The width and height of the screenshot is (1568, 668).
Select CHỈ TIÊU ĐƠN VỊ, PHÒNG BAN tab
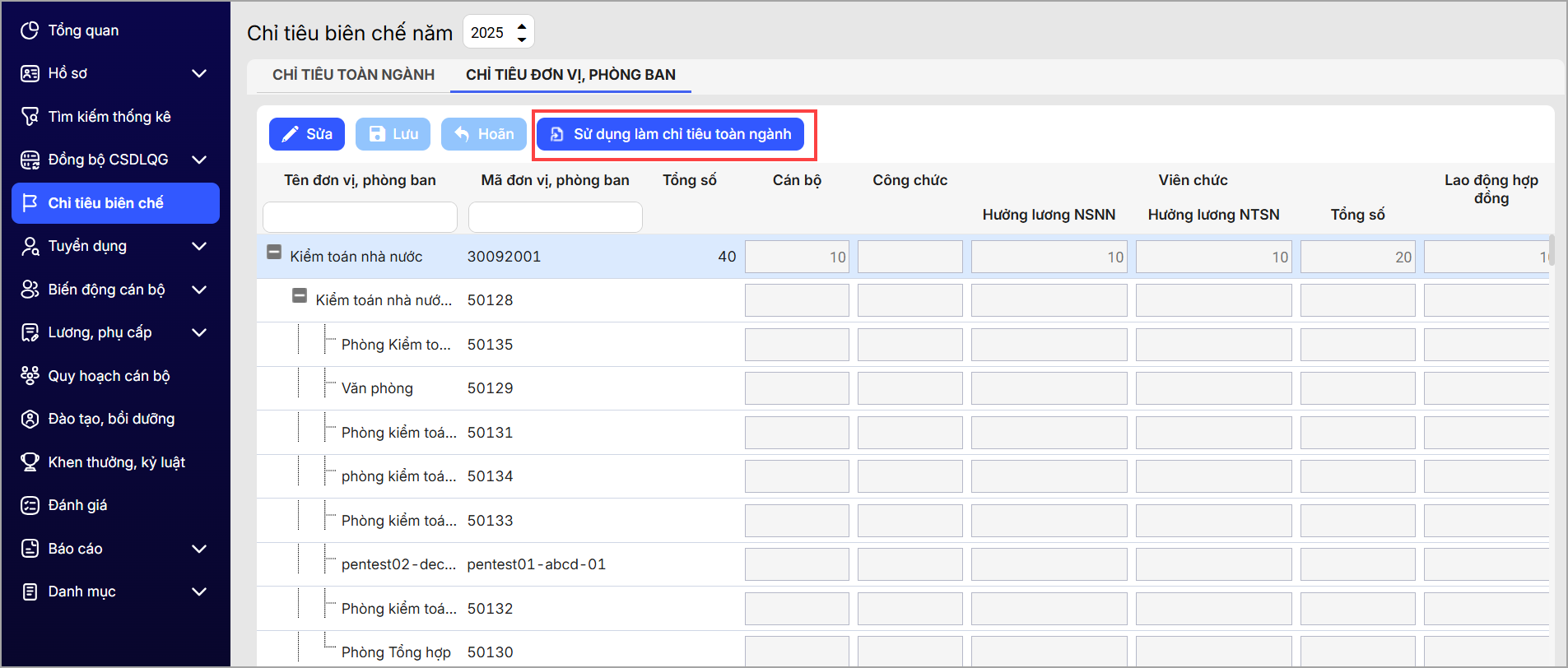[x=570, y=75]
